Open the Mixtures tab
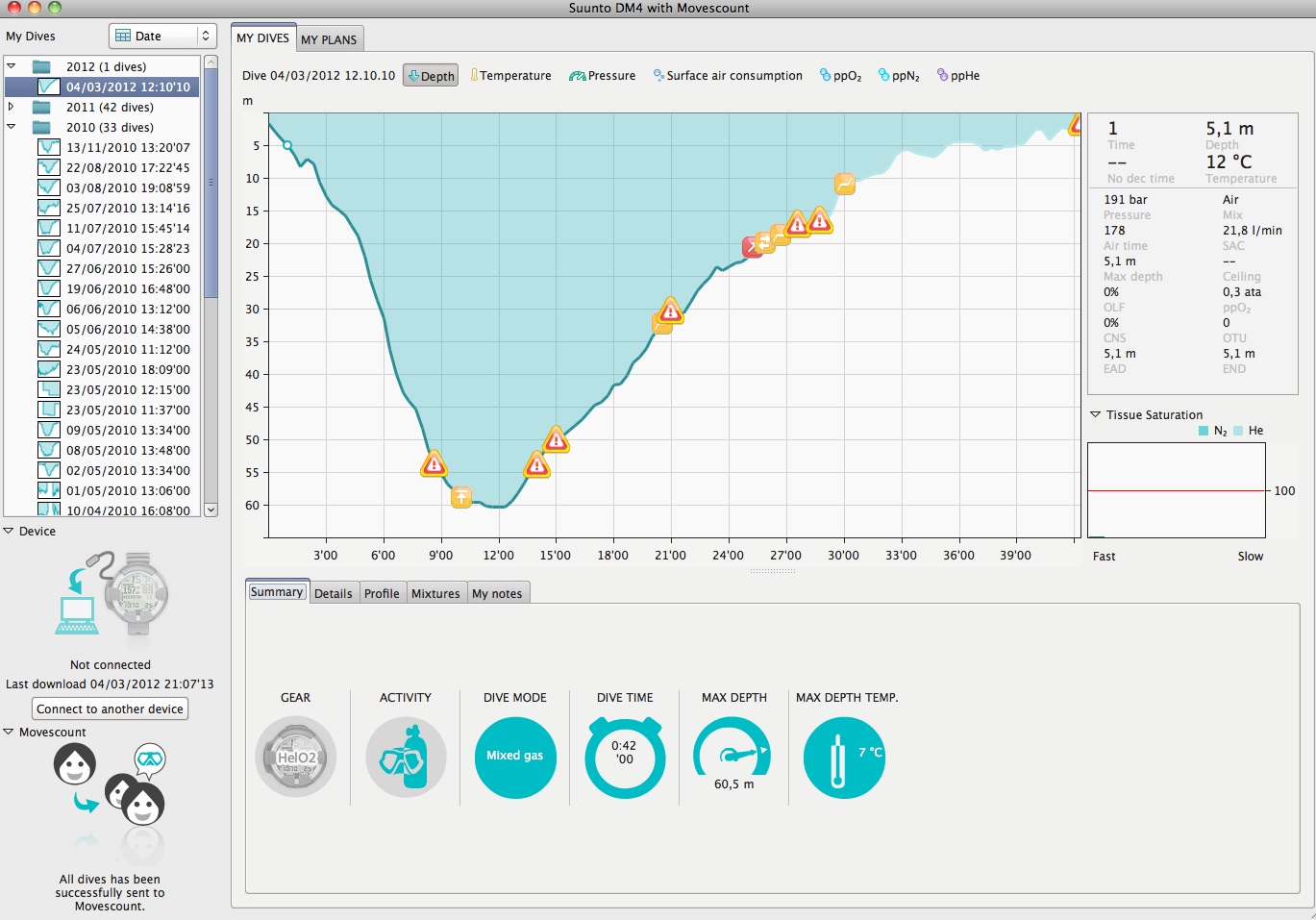Viewport: 1316px width, 920px height. tap(435, 593)
